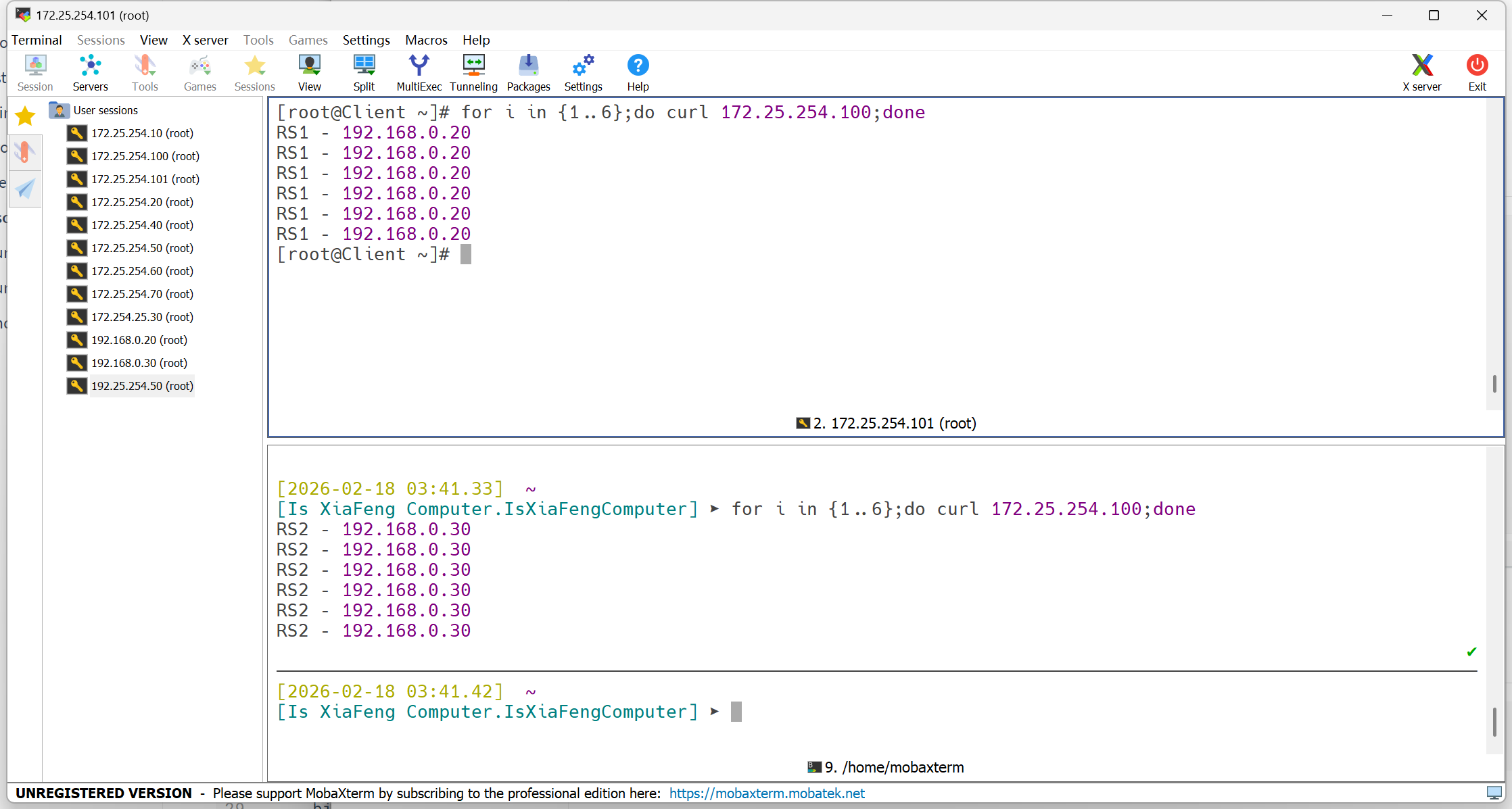
Task: Open the Macros menu
Action: tap(426, 40)
